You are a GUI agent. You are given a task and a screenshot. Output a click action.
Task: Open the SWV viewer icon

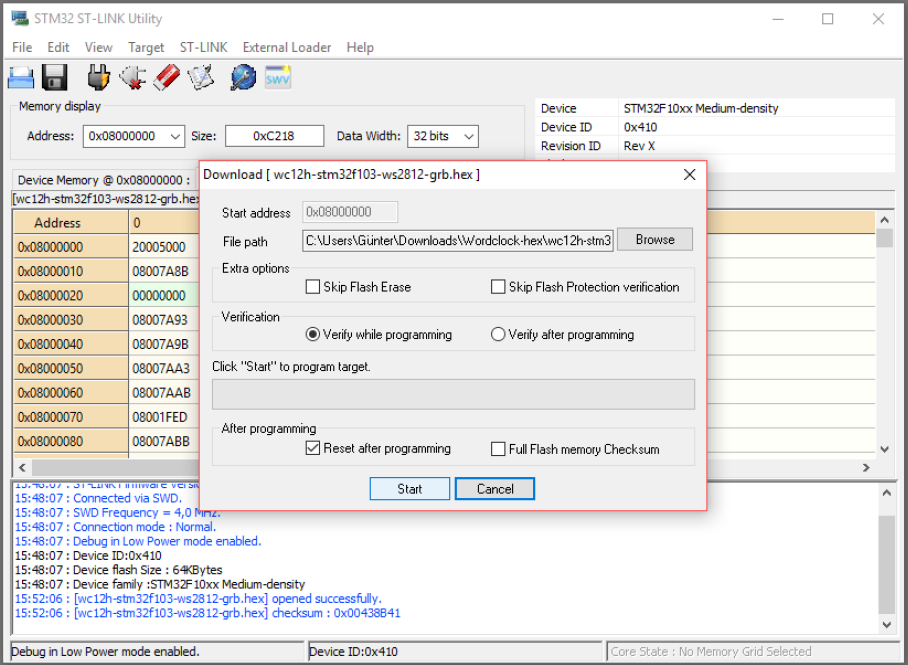(277, 78)
